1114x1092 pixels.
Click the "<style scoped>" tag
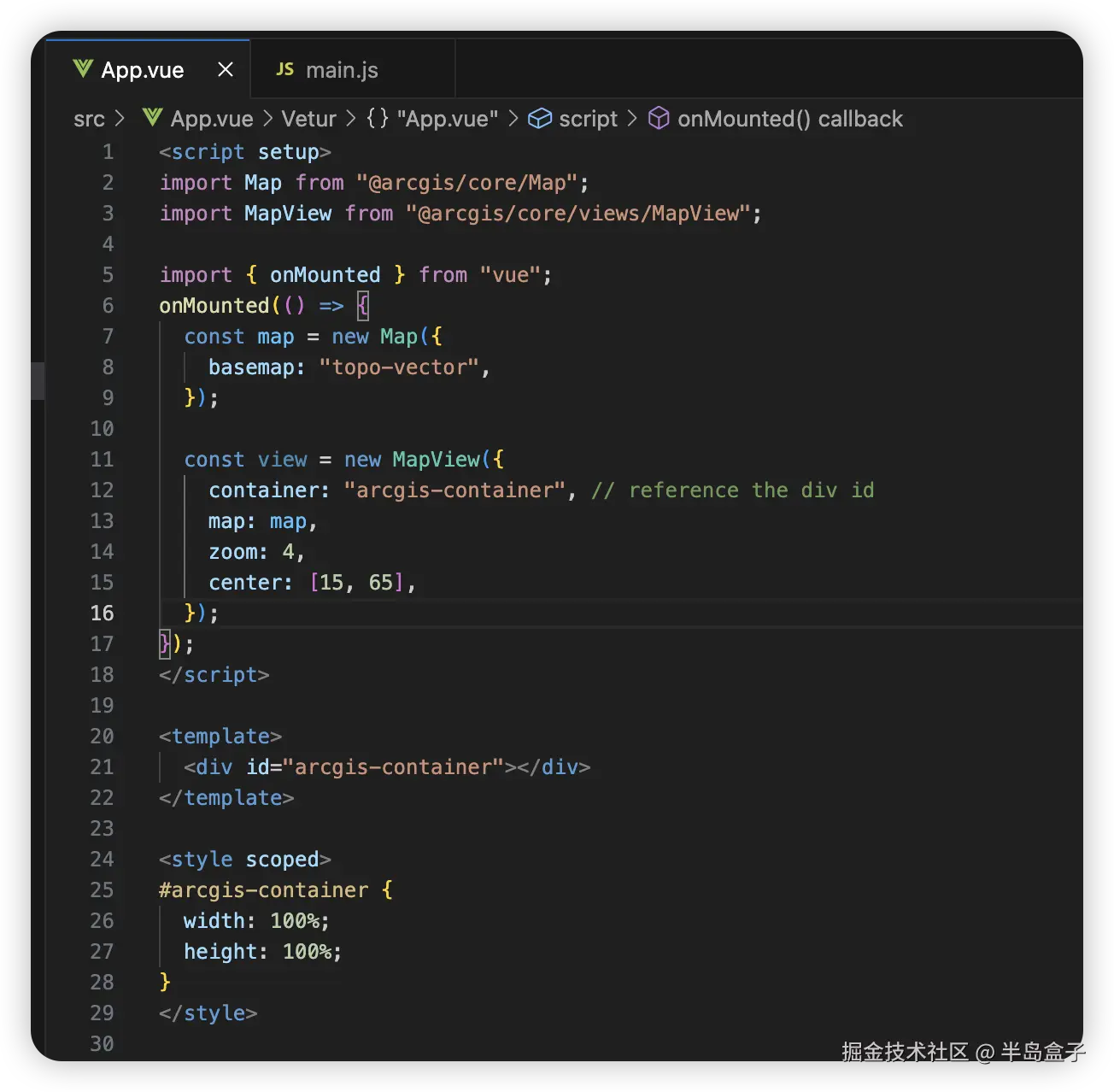click(245, 860)
